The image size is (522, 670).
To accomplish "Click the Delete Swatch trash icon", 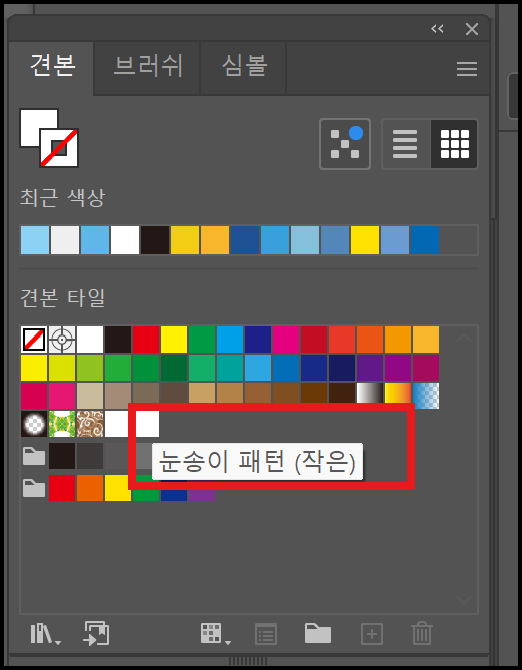I will pos(422,634).
